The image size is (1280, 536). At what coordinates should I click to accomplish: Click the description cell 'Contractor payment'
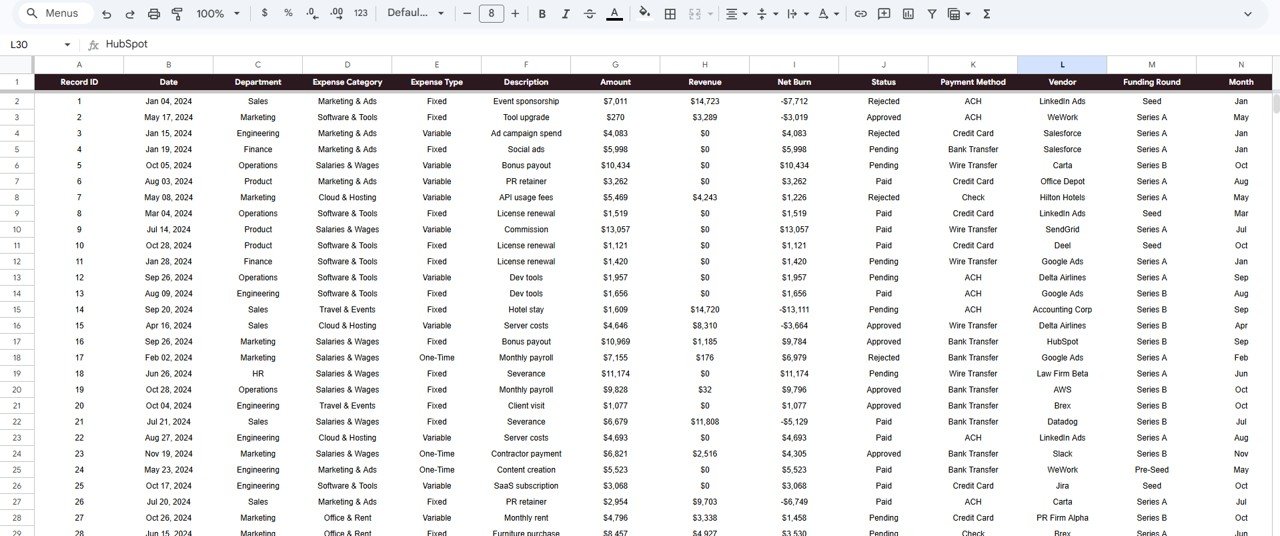click(526, 454)
